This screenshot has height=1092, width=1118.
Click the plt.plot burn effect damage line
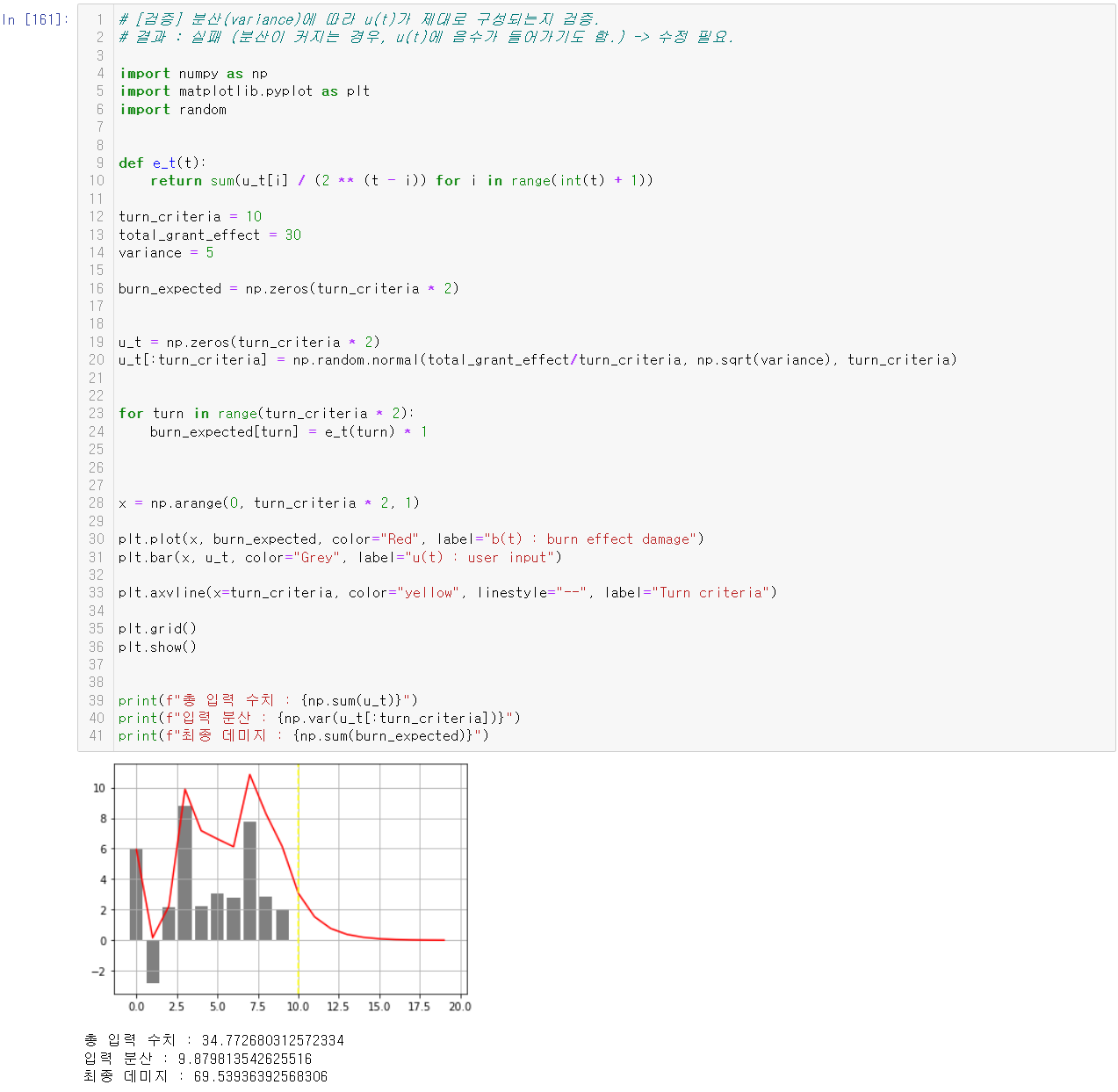pos(411,539)
